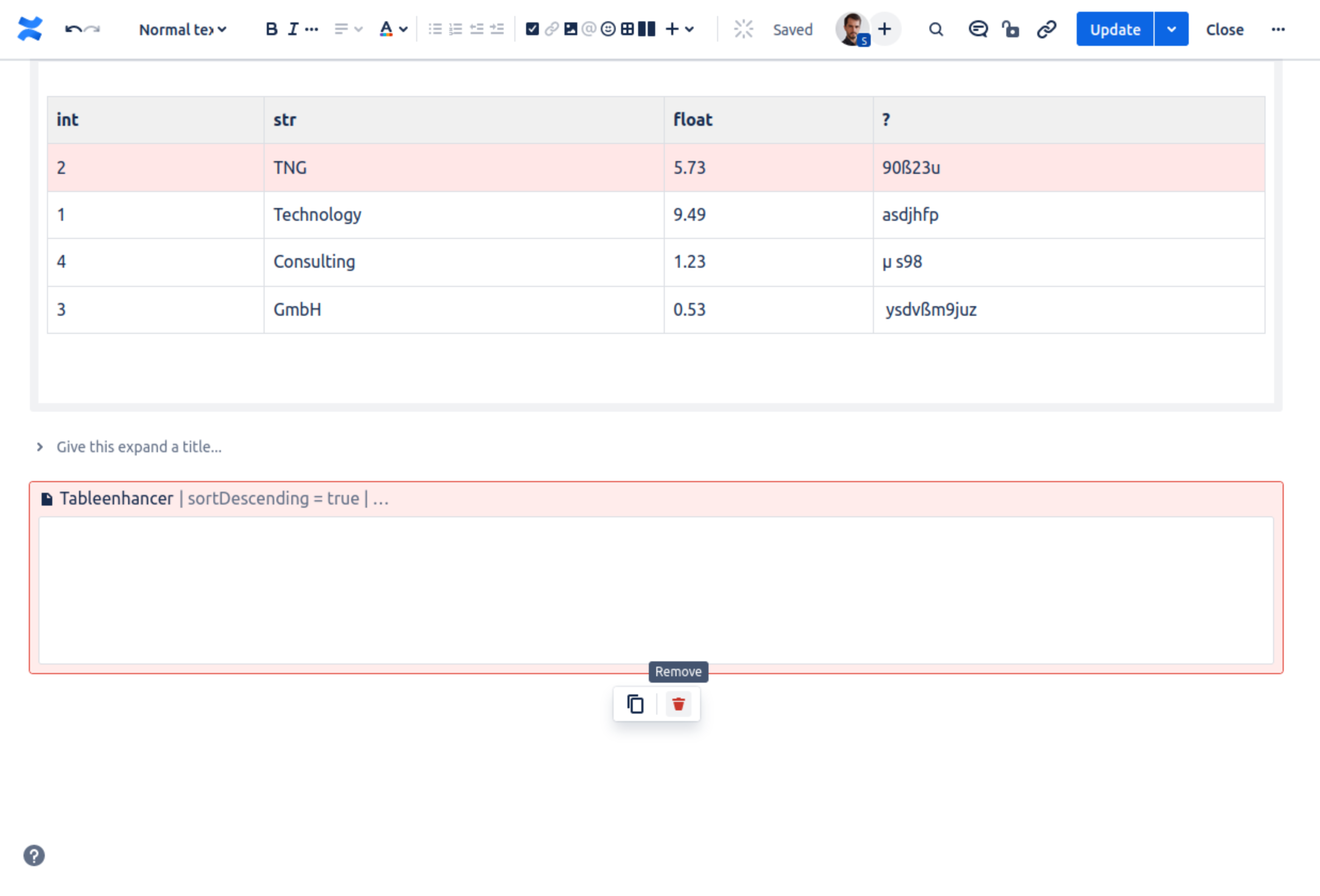Toggle bold formatting
The height and width of the screenshot is (896, 1320).
[272, 29]
